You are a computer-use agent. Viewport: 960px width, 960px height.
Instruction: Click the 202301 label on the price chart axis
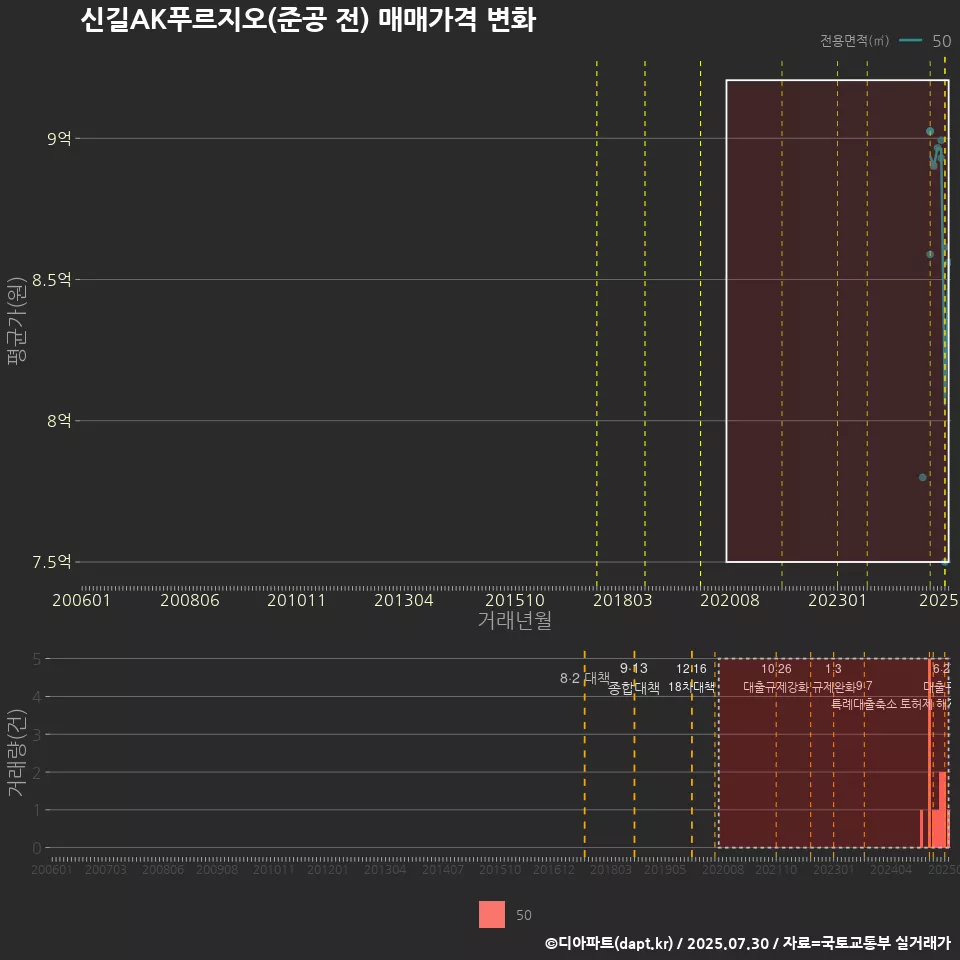[838, 600]
